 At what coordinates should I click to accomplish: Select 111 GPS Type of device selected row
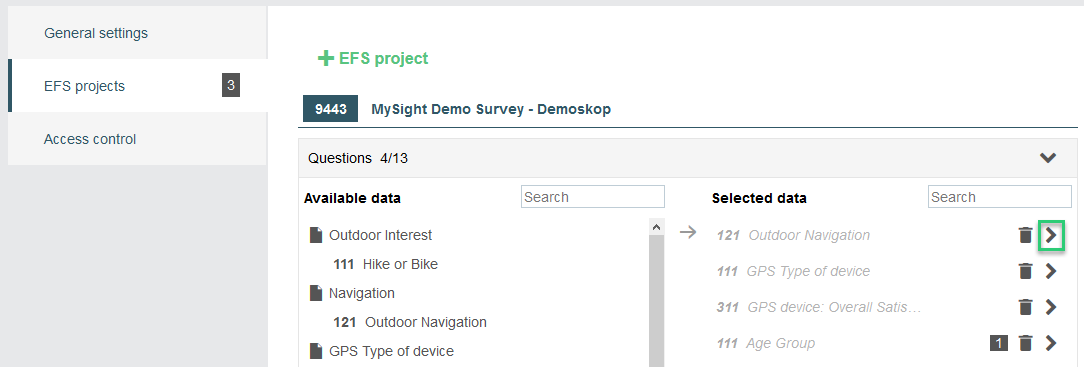tap(793, 271)
